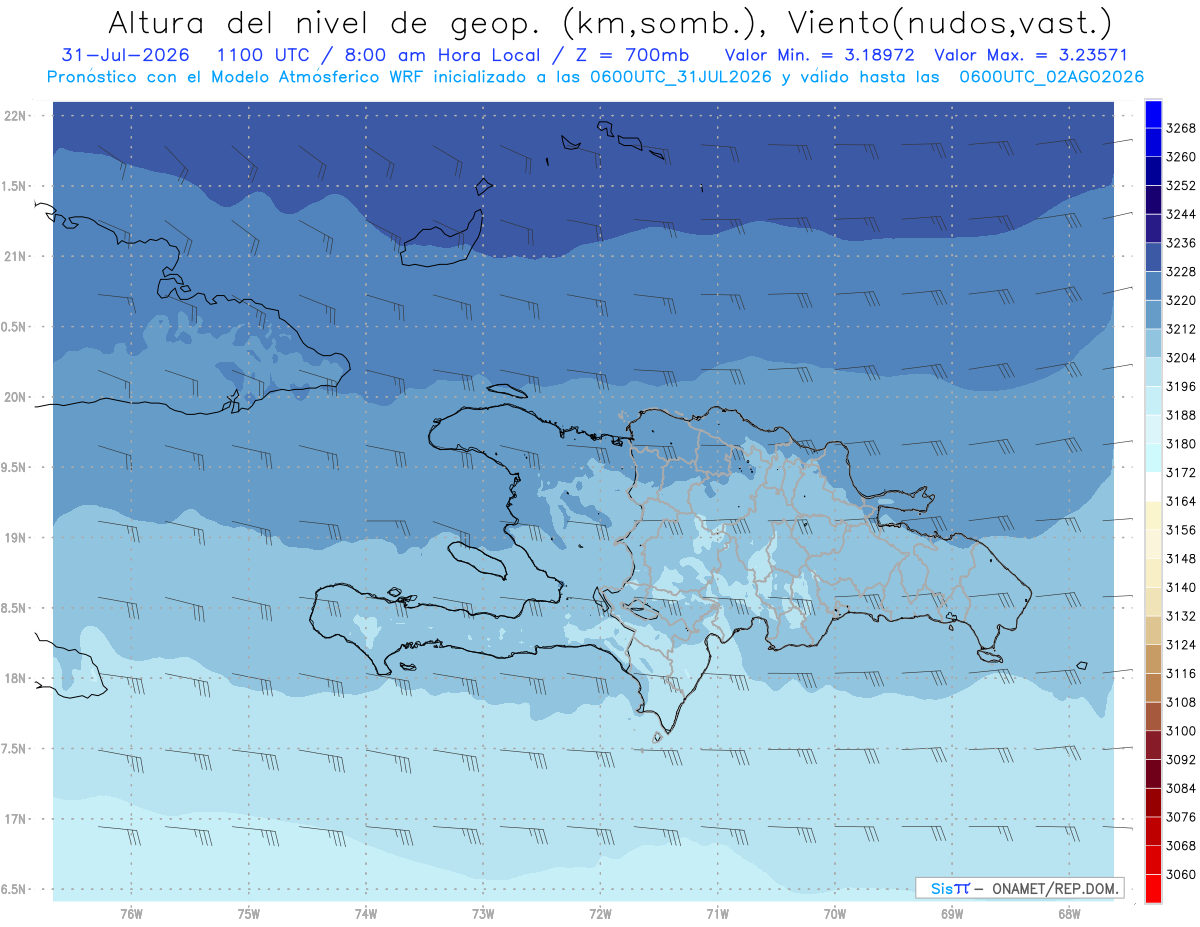Screen dimensions: 1200x927
Task: Click the '3268' colorbar value
Action: click(x=1181, y=128)
